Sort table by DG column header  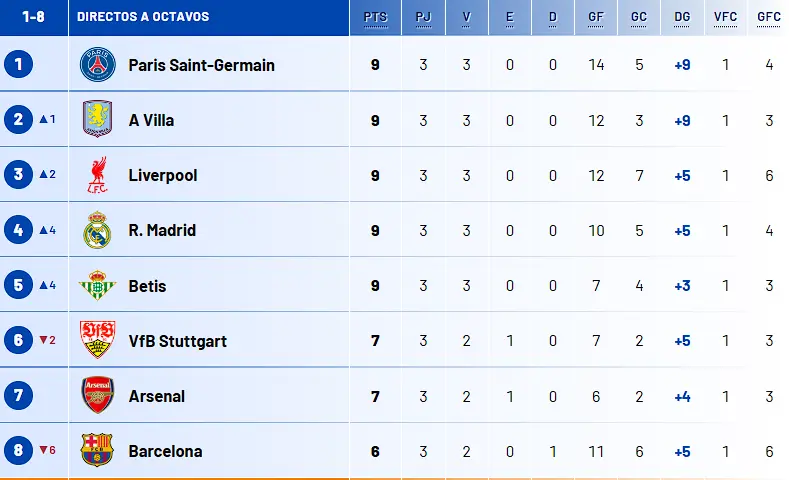point(682,17)
